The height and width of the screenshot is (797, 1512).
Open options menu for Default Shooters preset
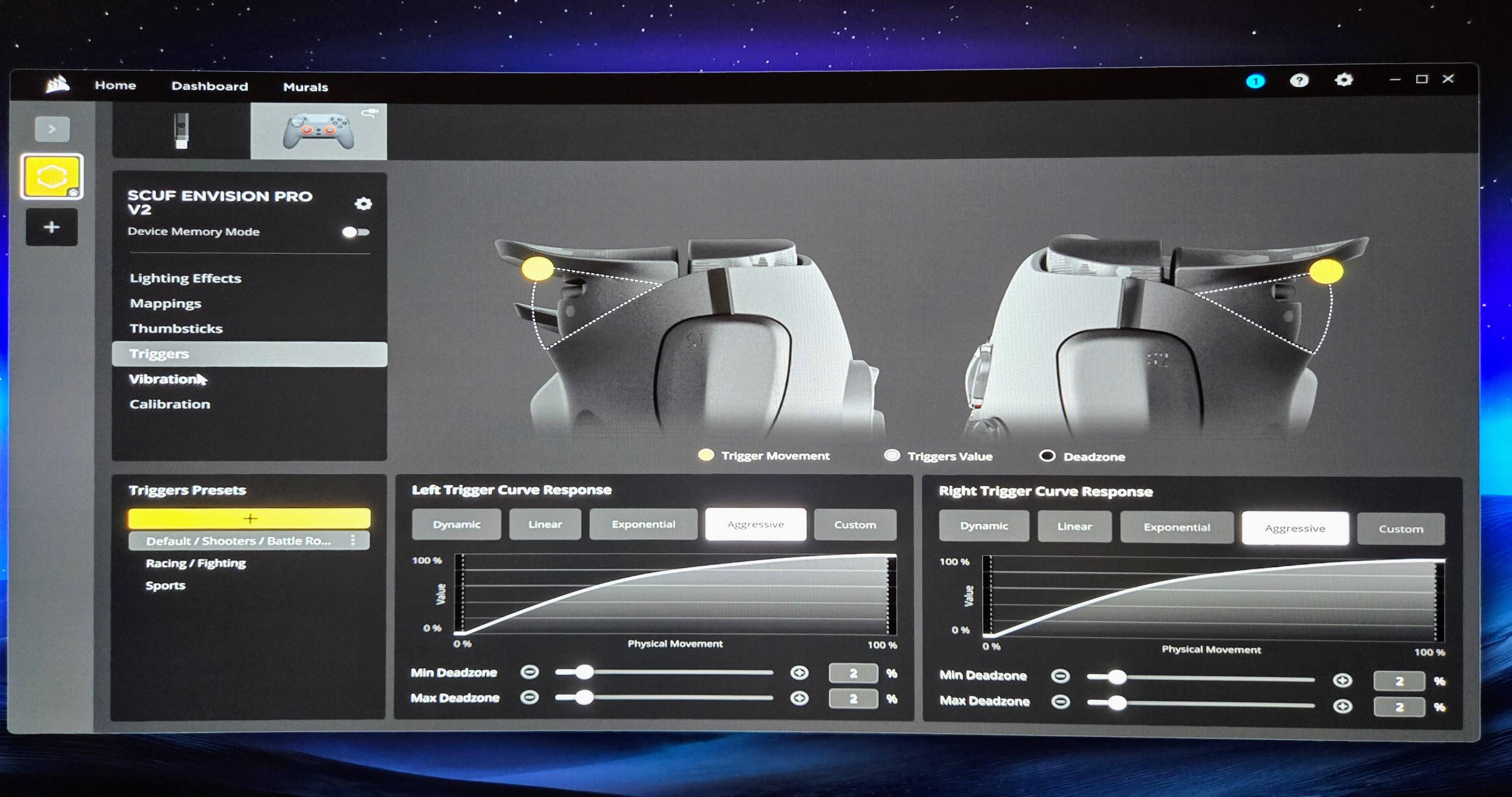(353, 540)
